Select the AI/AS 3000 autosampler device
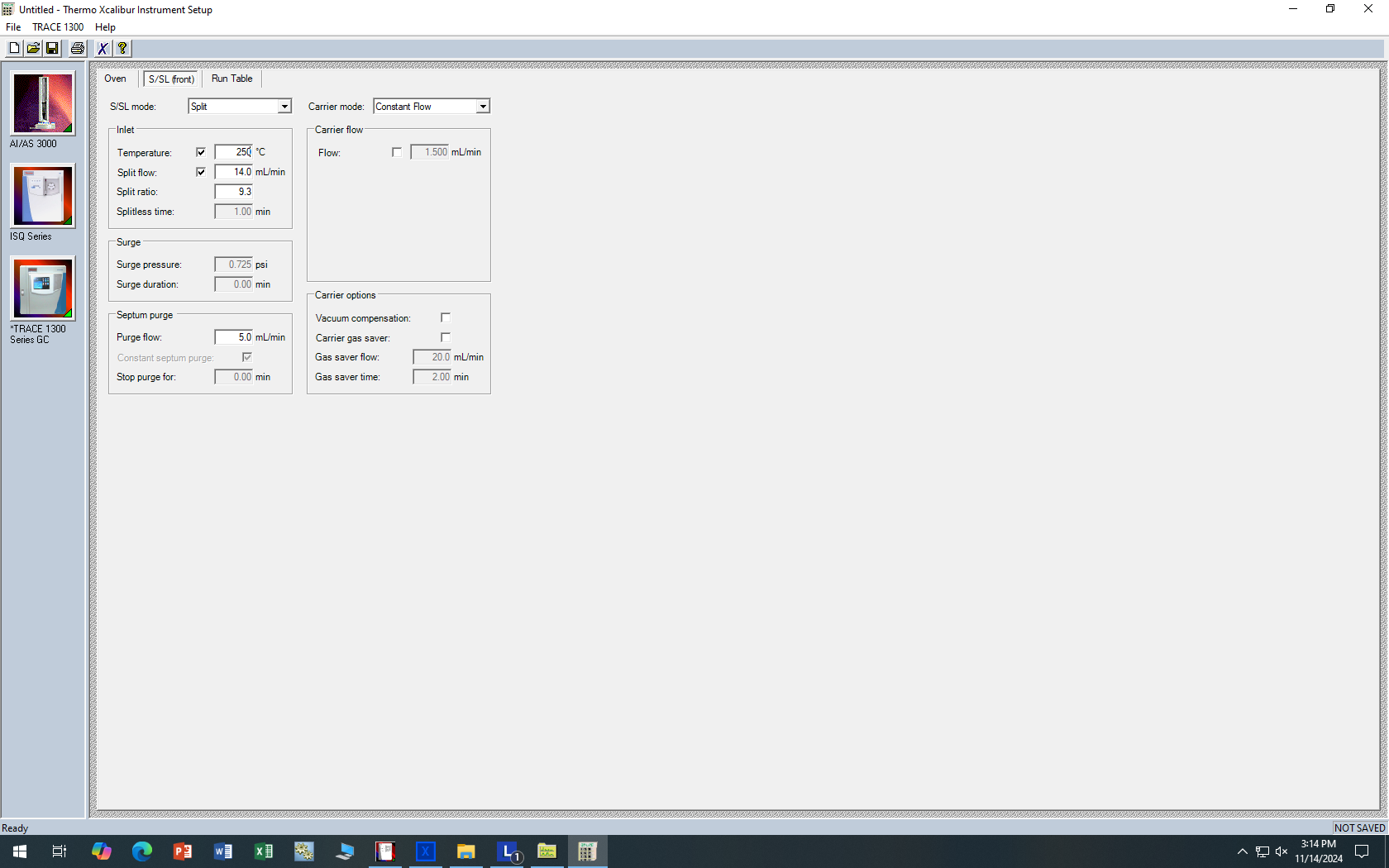 coord(43,103)
